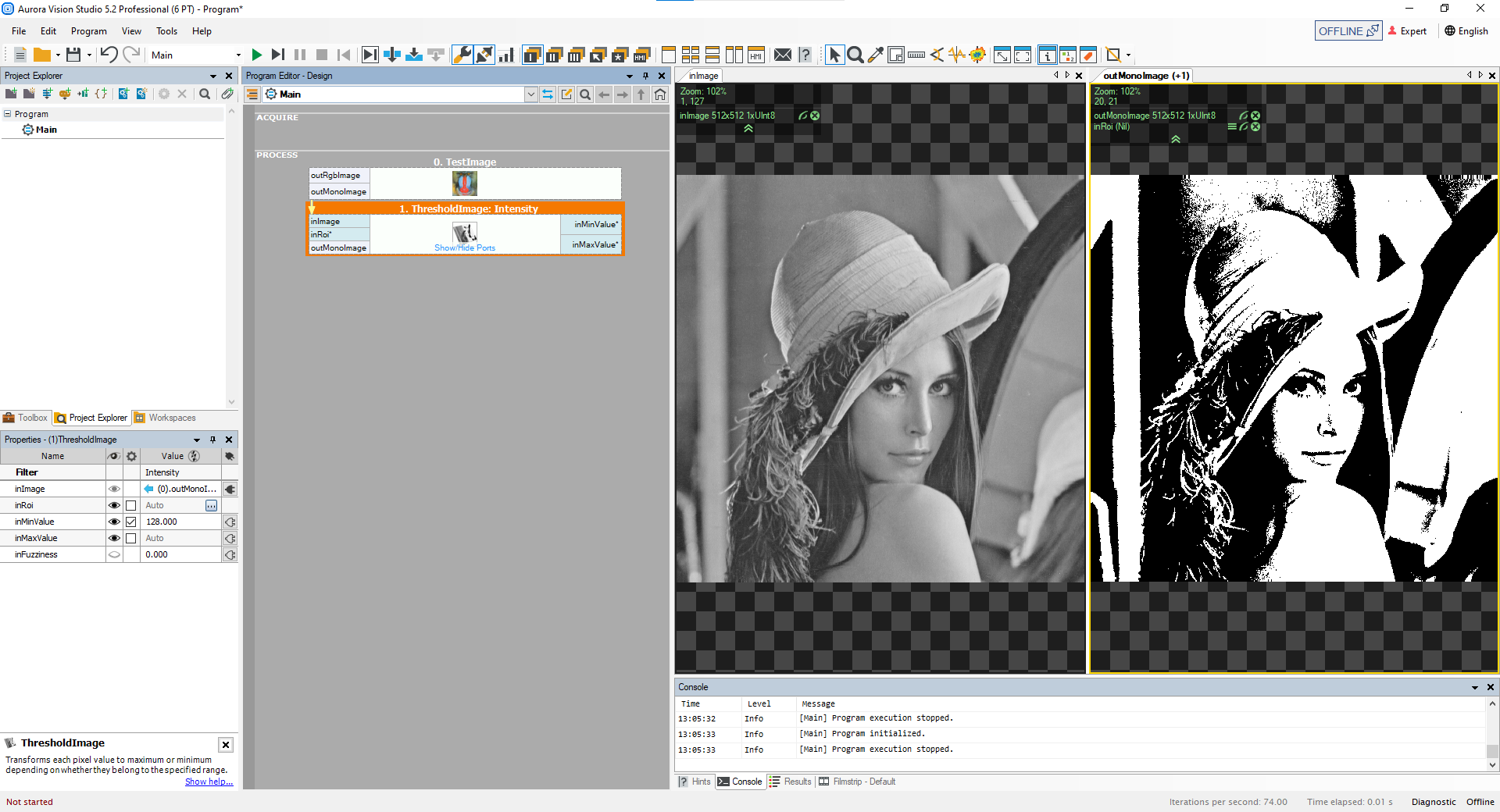Click the HMI window icon in the toolbar
Screen dimensions: 1500x812
point(755,55)
